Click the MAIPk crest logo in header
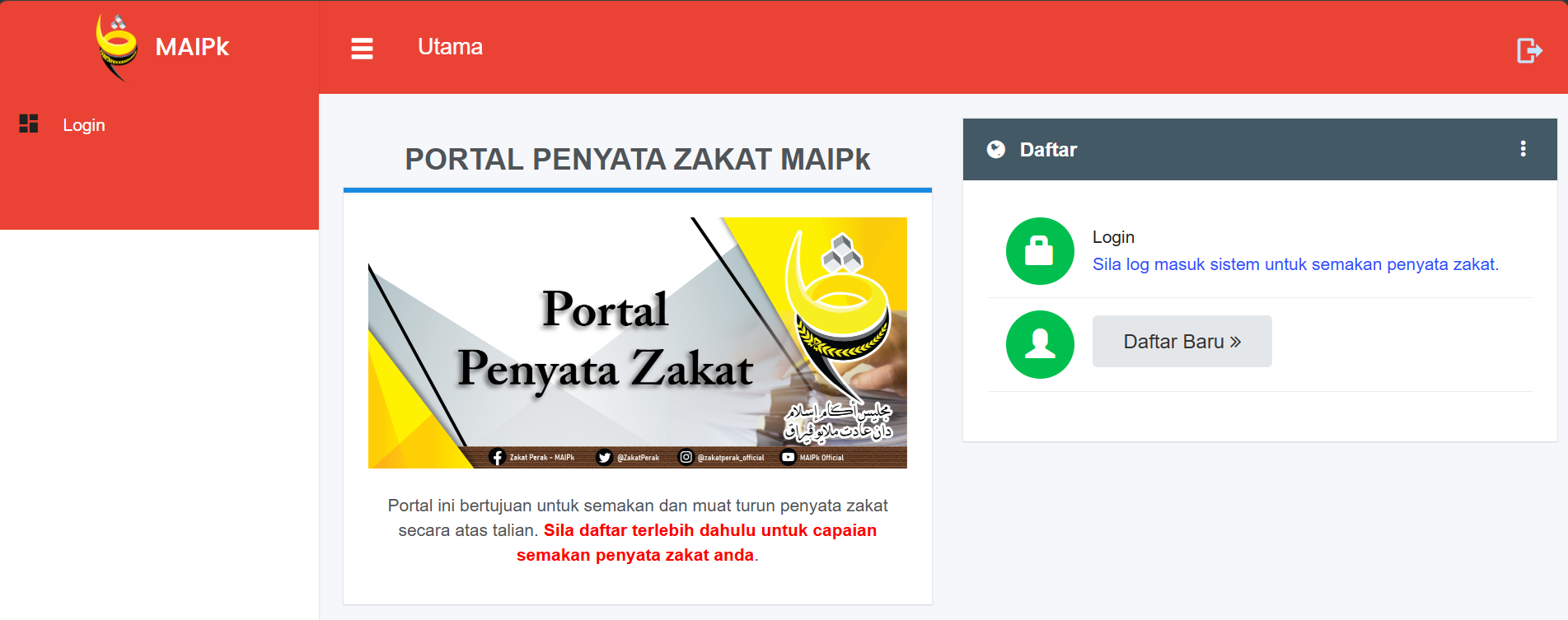The image size is (1568, 620). (x=116, y=48)
